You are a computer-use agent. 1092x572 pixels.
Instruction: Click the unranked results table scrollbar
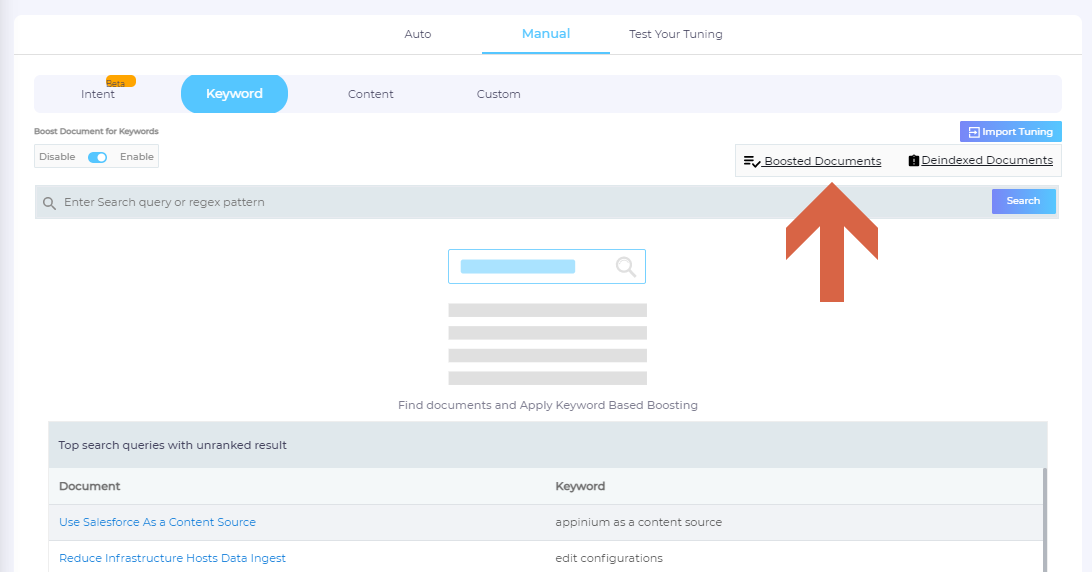1045,520
